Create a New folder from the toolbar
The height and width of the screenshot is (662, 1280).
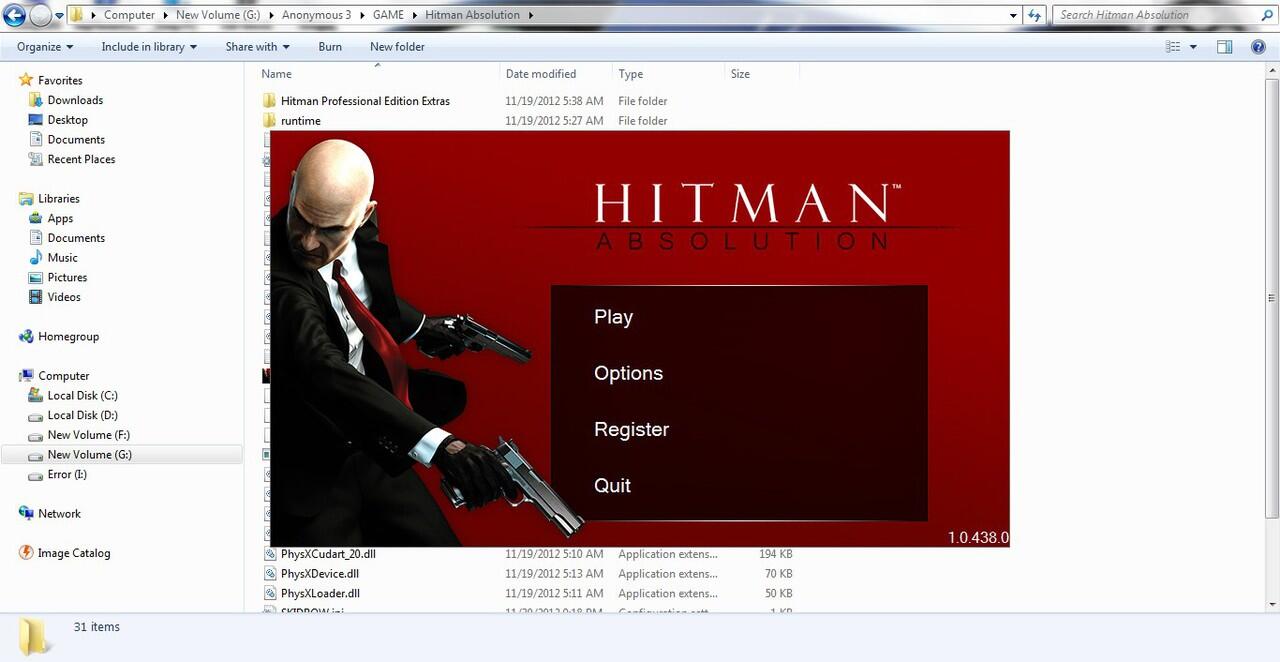pyautogui.click(x=397, y=47)
